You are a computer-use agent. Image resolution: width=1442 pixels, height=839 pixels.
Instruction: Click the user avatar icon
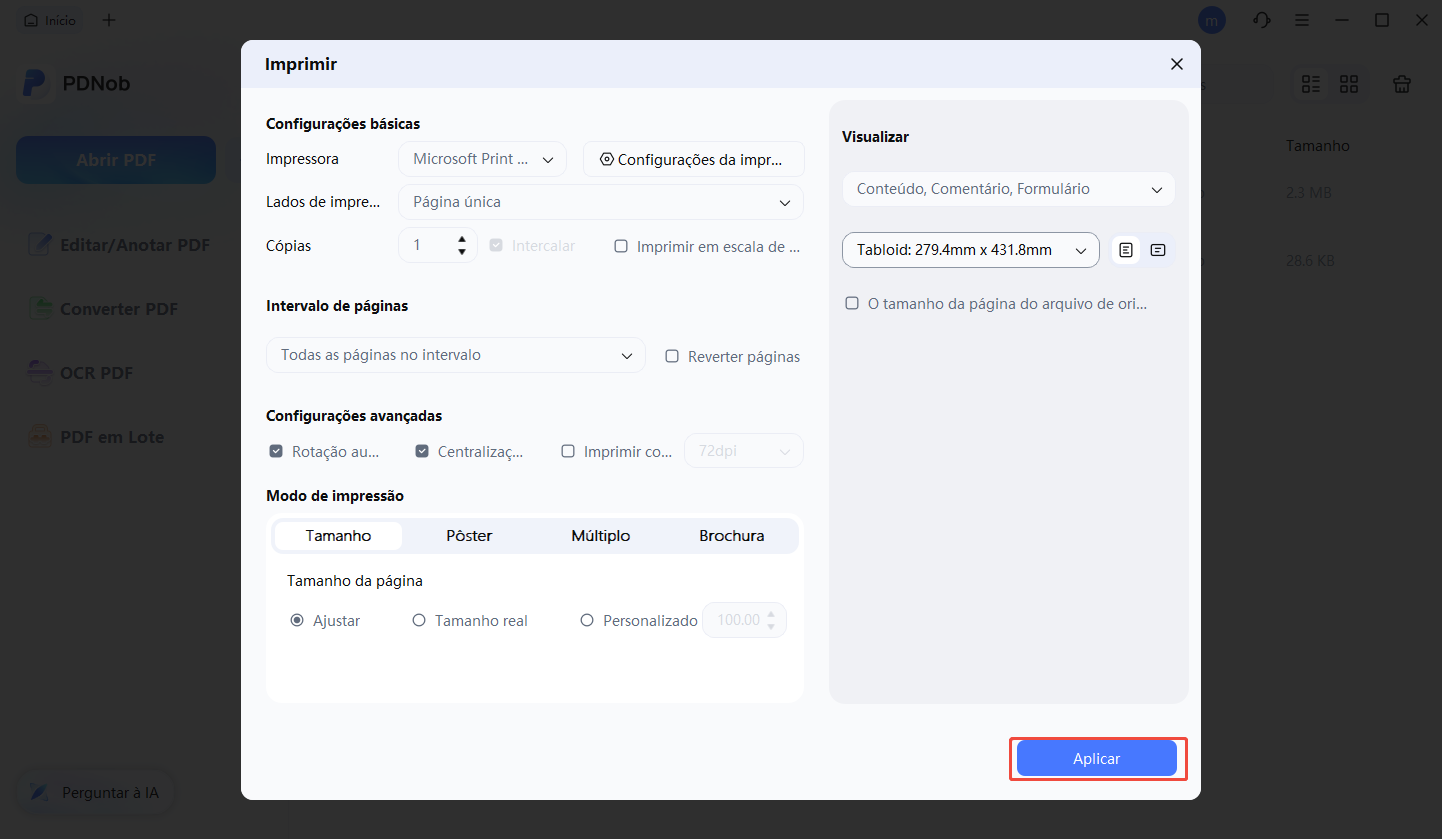point(1212,20)
